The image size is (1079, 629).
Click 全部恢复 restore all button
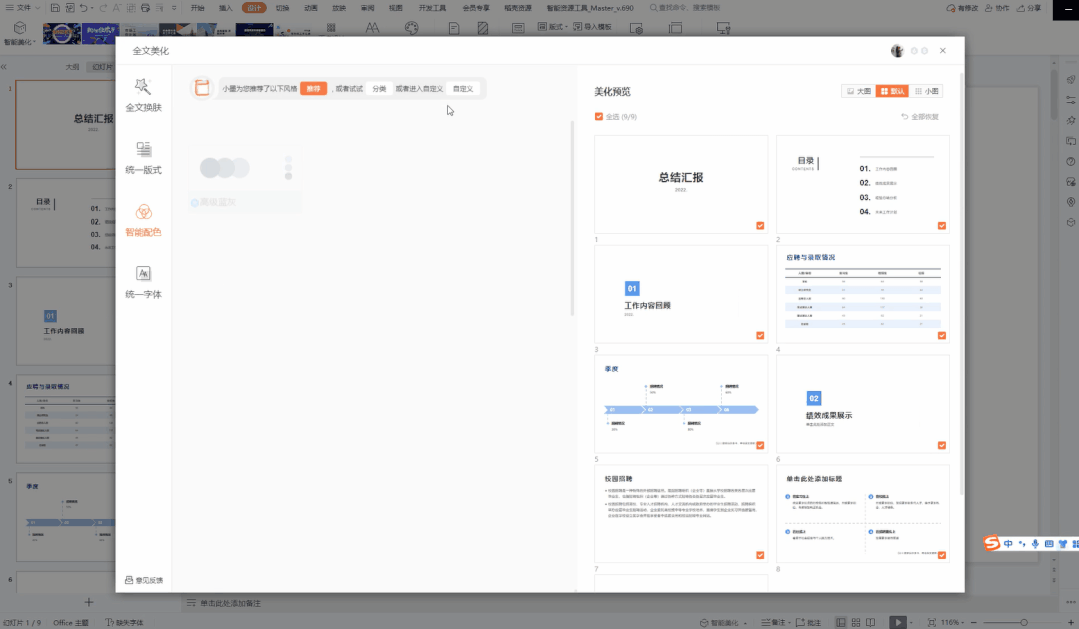(920, 117)
